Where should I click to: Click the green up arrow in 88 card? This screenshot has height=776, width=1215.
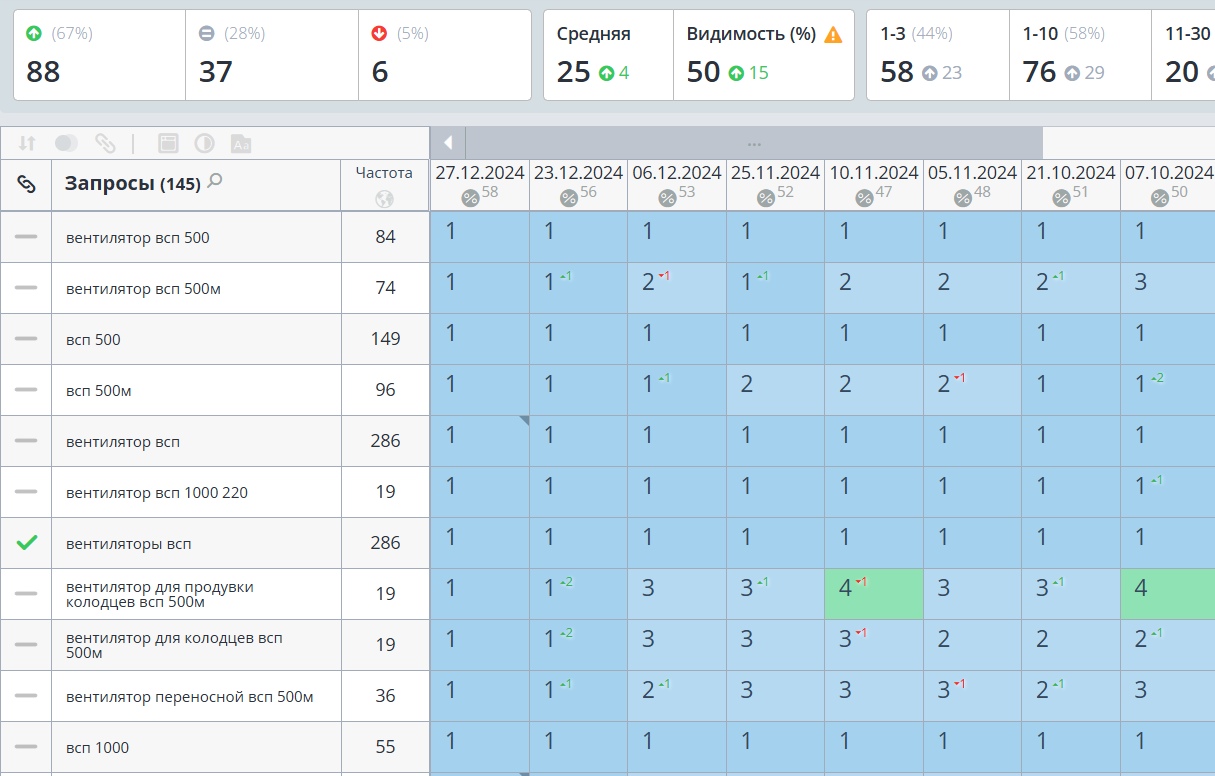click(35, 34)
